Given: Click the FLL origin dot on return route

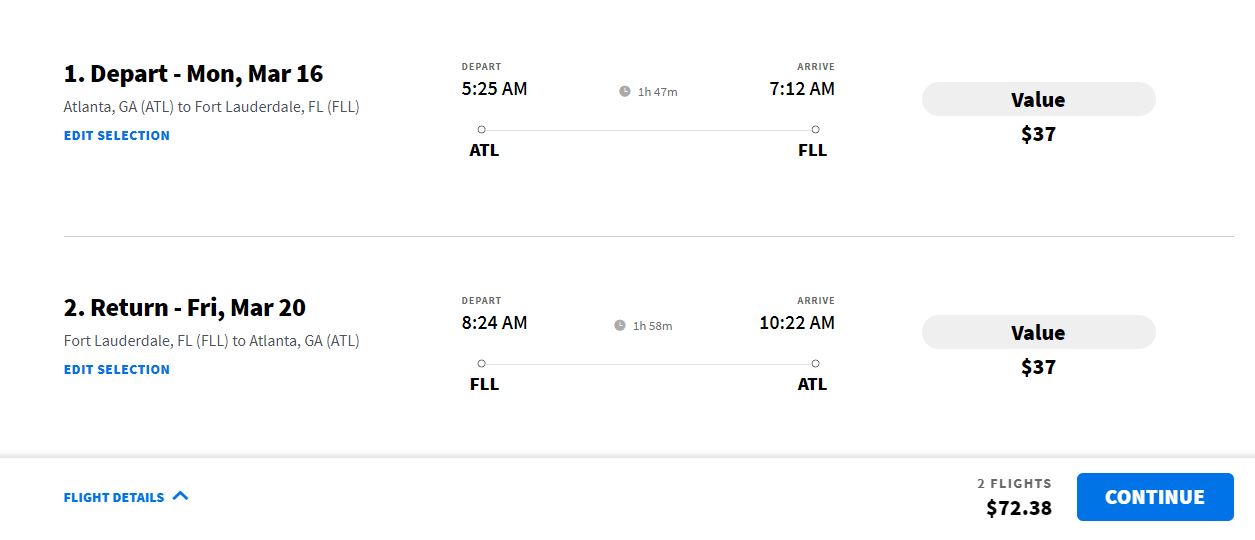Looking at the screenshot, I should tap(482, 363).
